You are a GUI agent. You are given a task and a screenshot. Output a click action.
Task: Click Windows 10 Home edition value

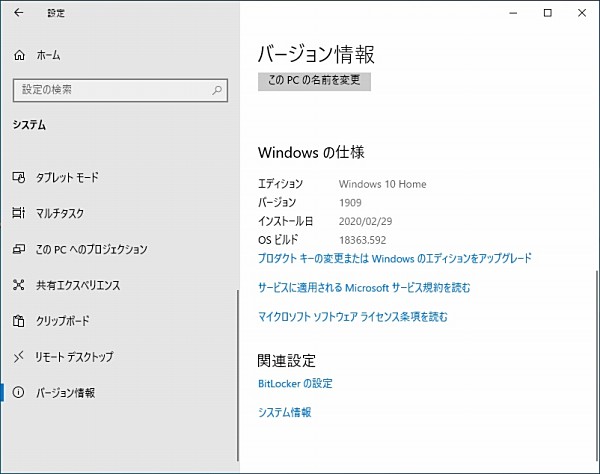pyautogui.click(x=382, y=184)
